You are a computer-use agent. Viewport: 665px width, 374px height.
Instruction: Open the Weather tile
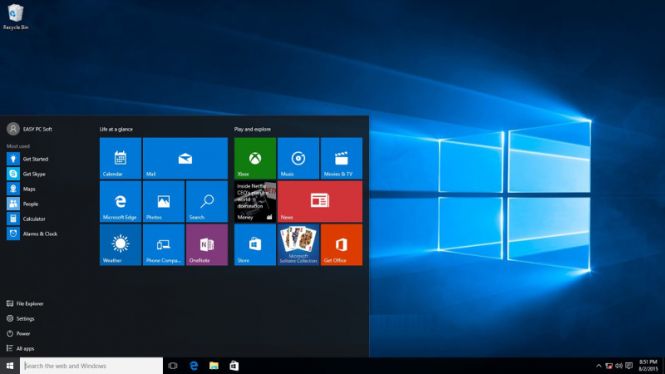click(120, 245)
